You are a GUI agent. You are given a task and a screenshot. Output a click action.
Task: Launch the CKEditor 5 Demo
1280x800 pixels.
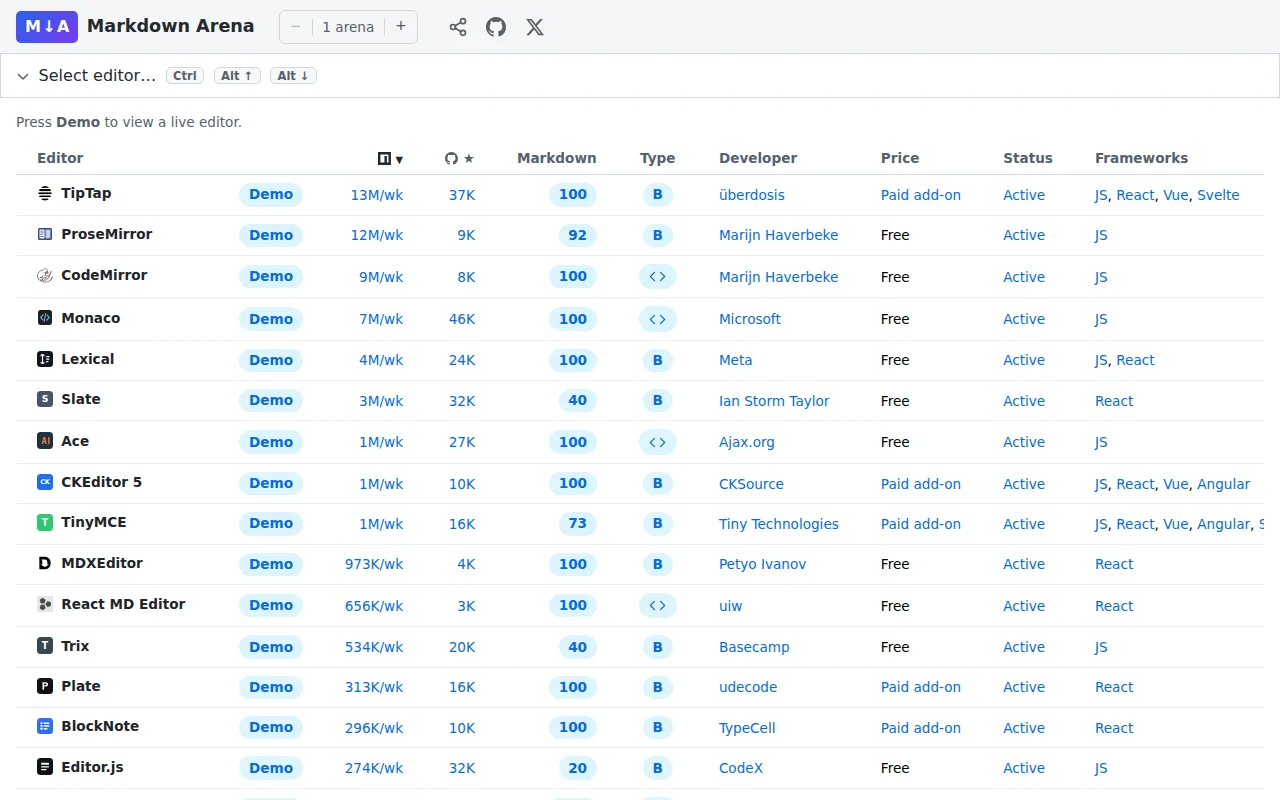coord(271,483)
